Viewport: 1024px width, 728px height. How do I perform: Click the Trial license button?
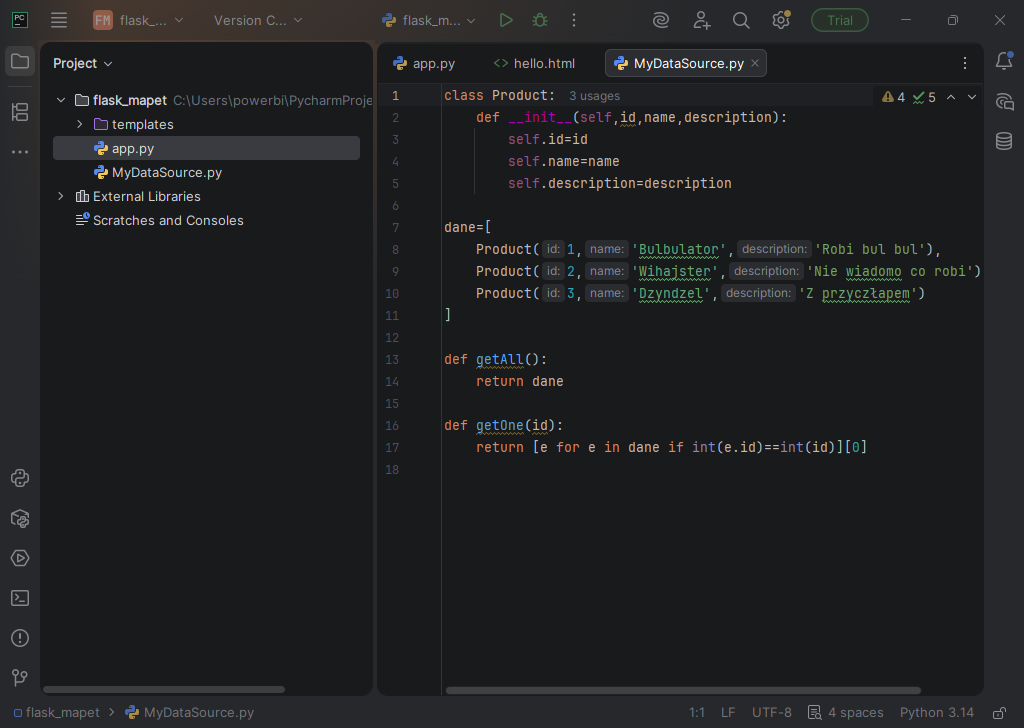[840, 20]
